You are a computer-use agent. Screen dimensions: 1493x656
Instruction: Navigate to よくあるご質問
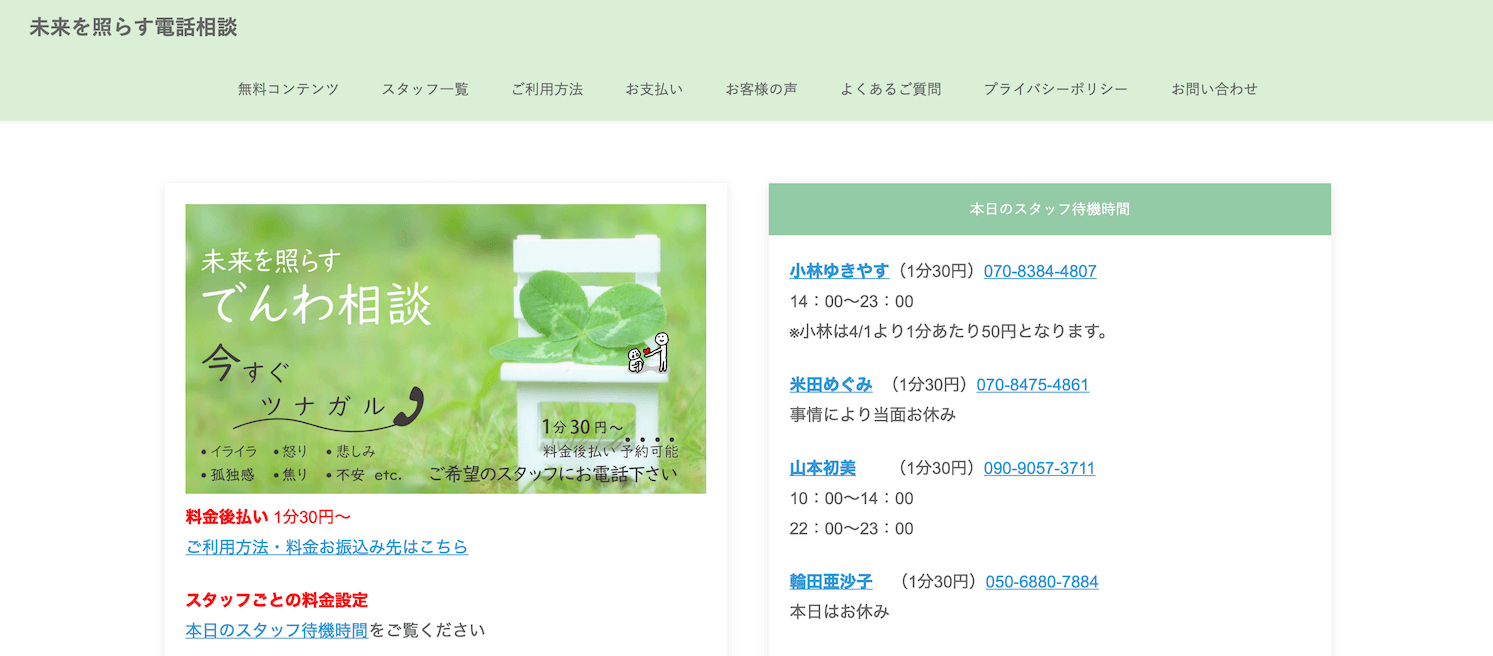click(890, 89)
